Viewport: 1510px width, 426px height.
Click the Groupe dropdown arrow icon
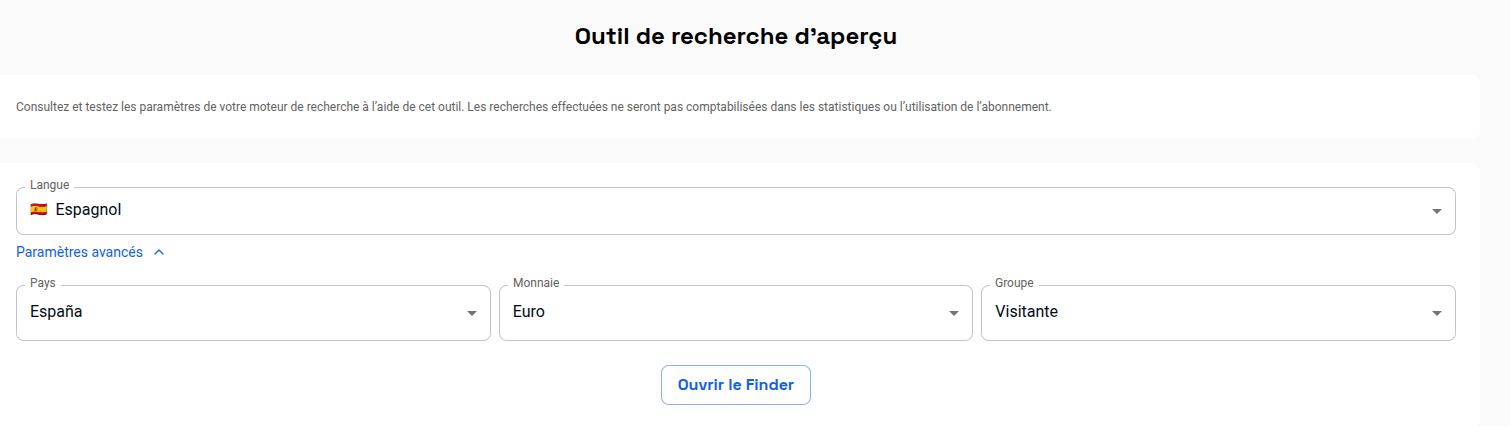pos(1436,313)
